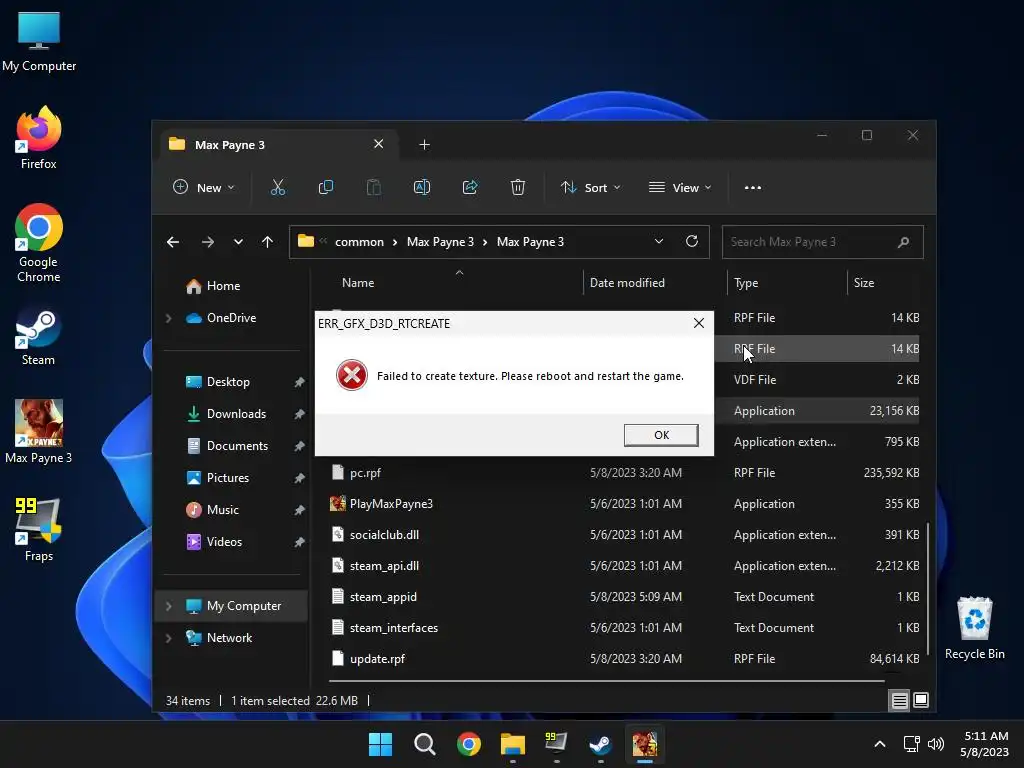
Task: Click 'common' in the address breadcrumb
Action: point(359,242)
